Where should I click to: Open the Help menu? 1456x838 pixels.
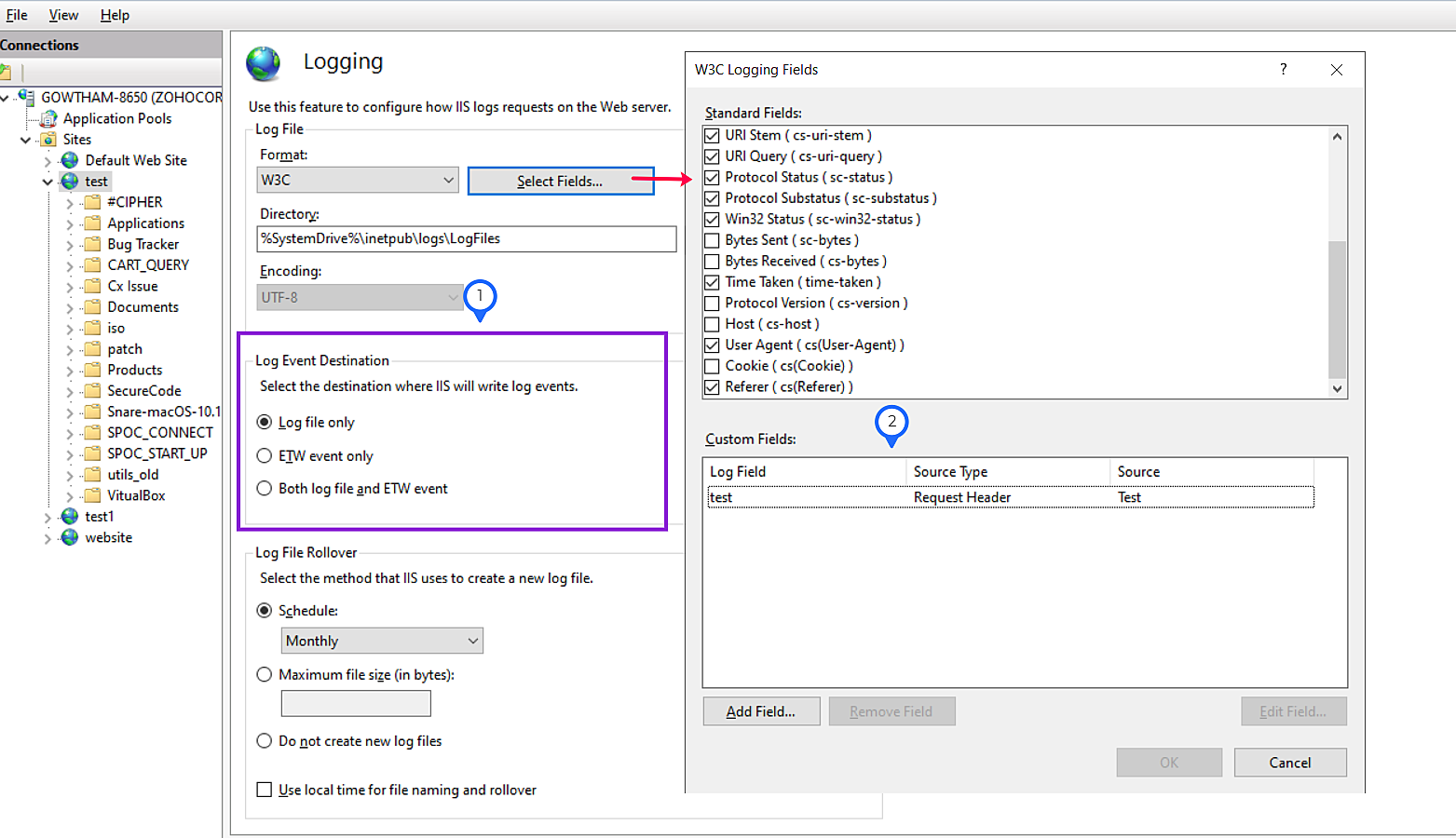click(115, 15)
